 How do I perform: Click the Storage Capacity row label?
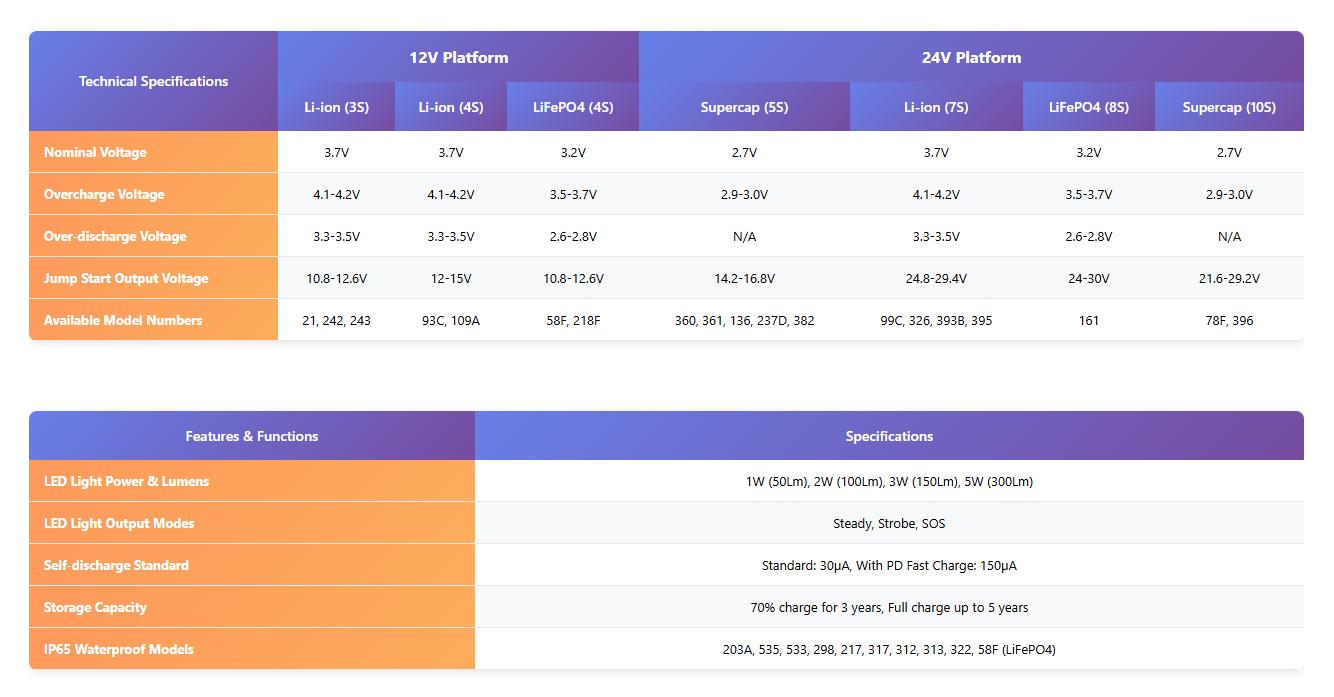tap(95, 607)
